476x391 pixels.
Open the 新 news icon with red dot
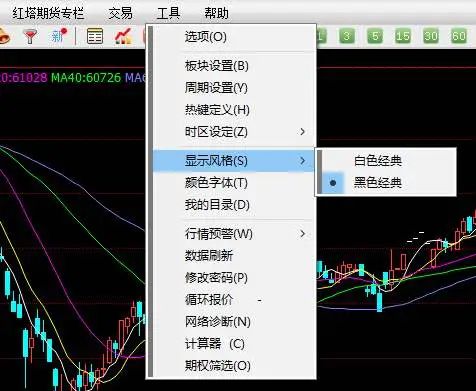tap(59, 36)
